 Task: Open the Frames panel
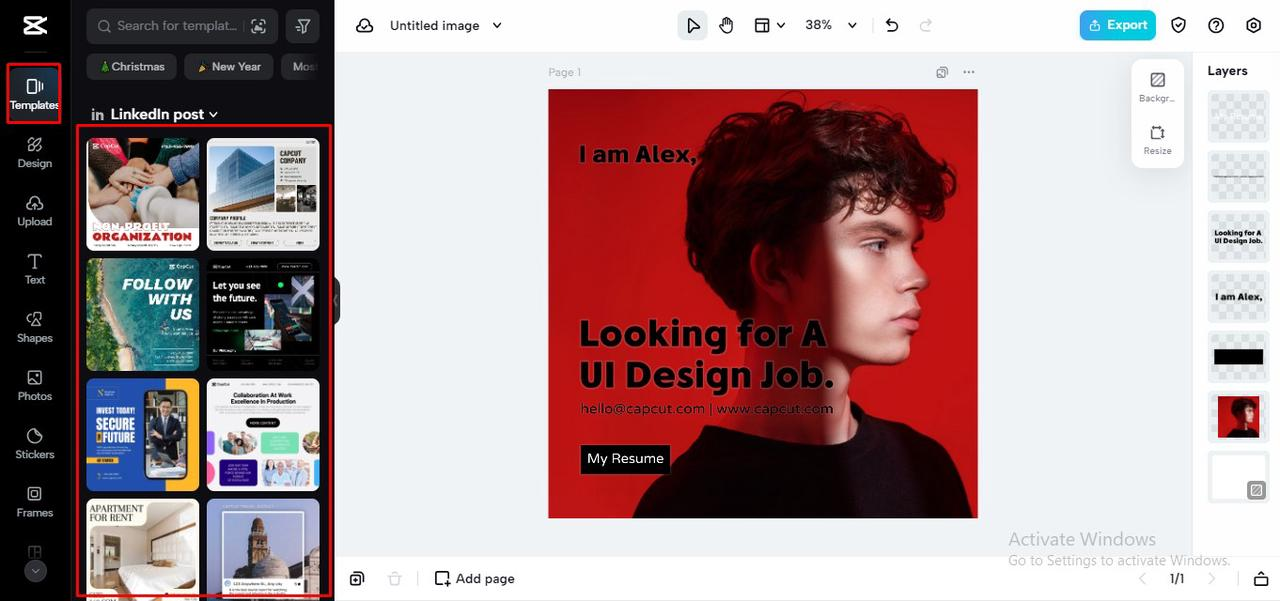click(34, 501)
